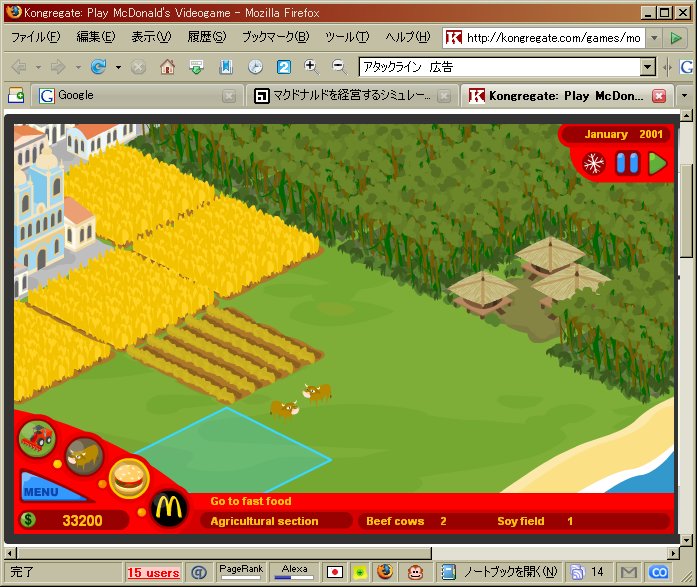
Task: Close the Google tab
Action: coord(229,96)
